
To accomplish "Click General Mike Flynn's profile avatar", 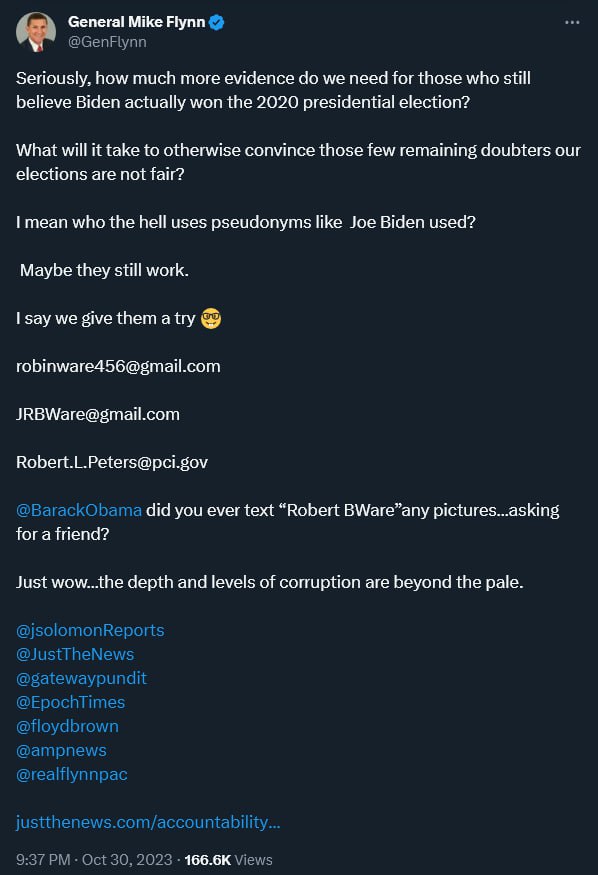I will 36,32.
